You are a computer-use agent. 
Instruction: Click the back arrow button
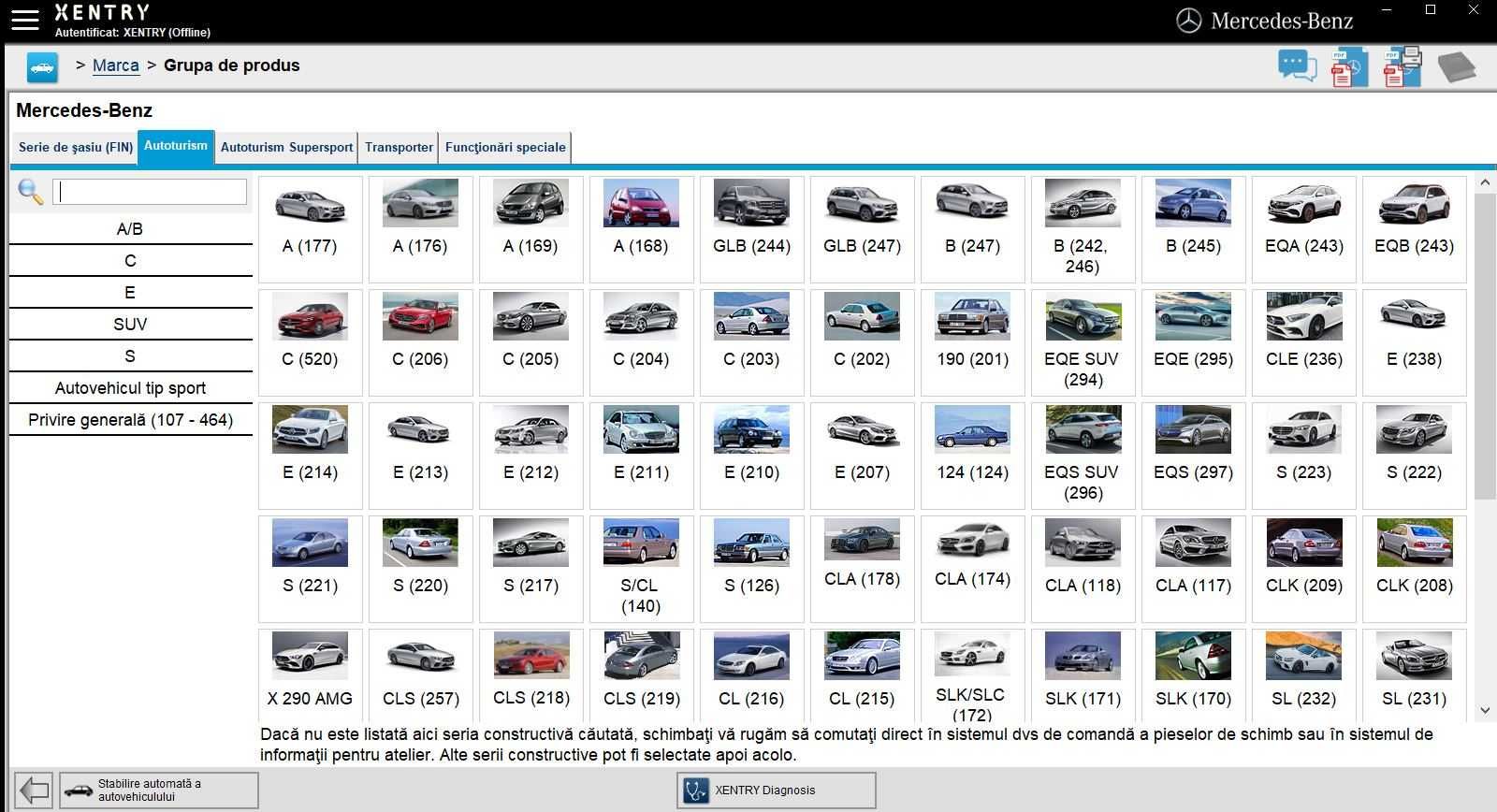(x=34, y=790)
